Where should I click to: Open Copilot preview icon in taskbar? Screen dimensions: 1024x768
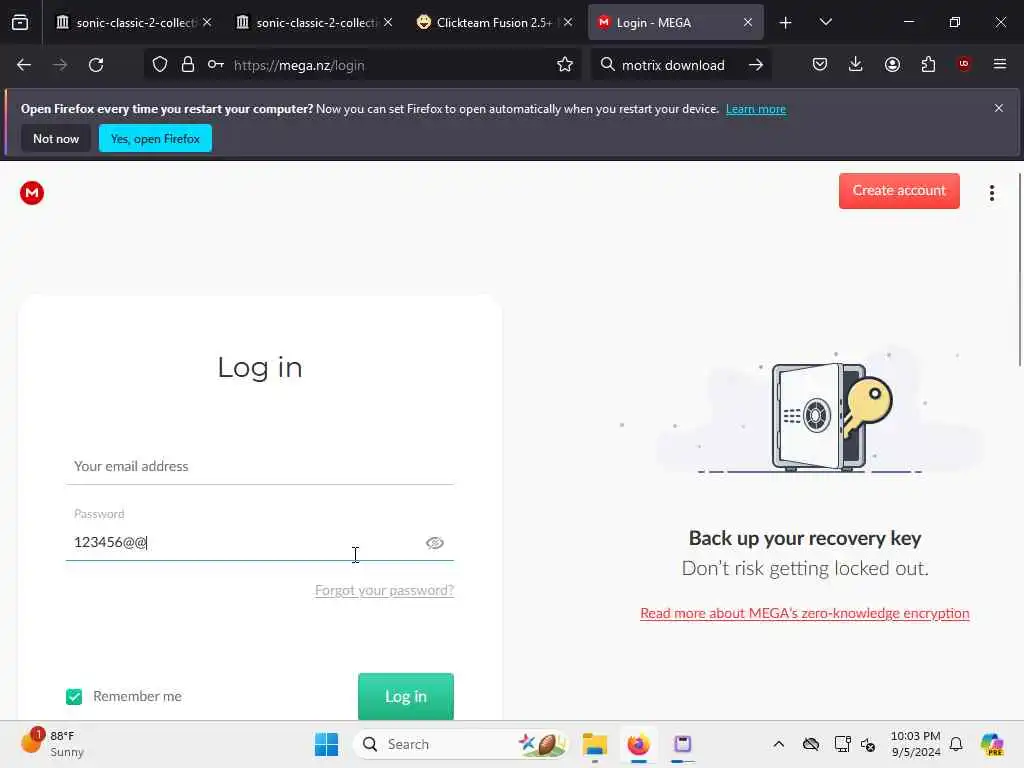(992, 744)
